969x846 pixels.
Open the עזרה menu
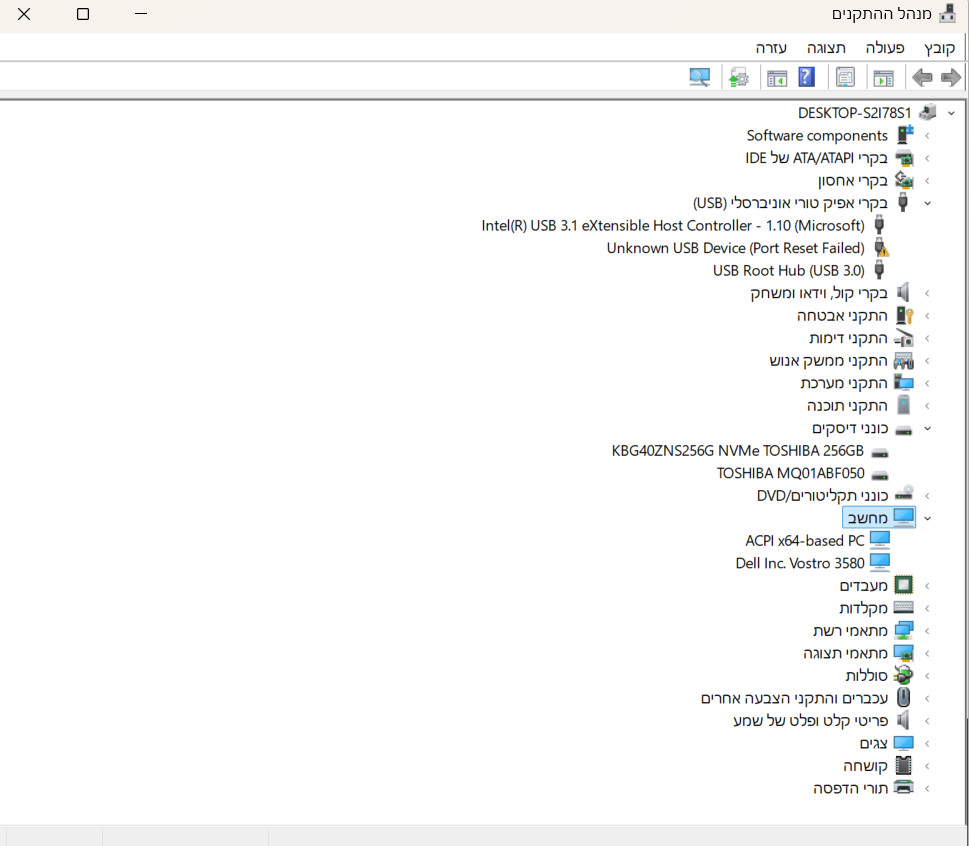771,48
